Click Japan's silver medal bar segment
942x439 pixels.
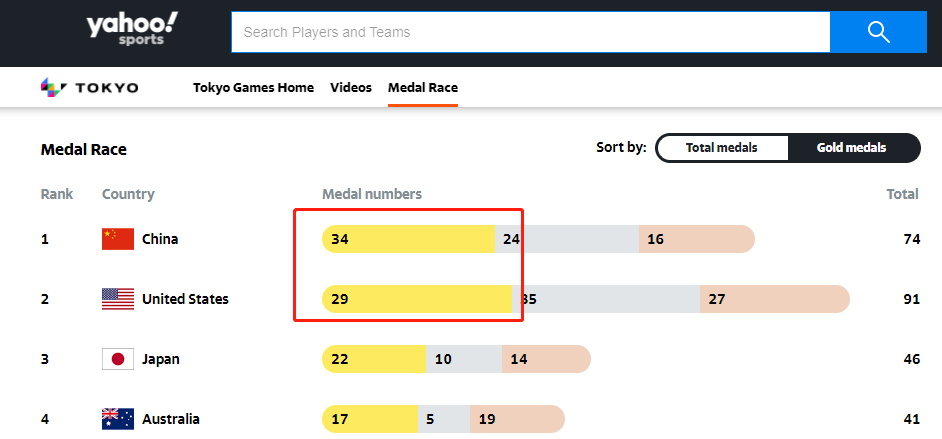(x=464, y=359)
